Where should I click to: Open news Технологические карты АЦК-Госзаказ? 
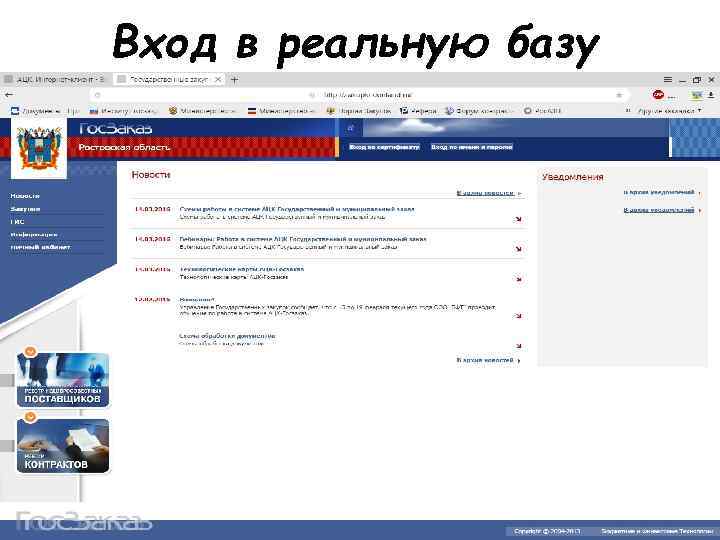pos(242,269)
